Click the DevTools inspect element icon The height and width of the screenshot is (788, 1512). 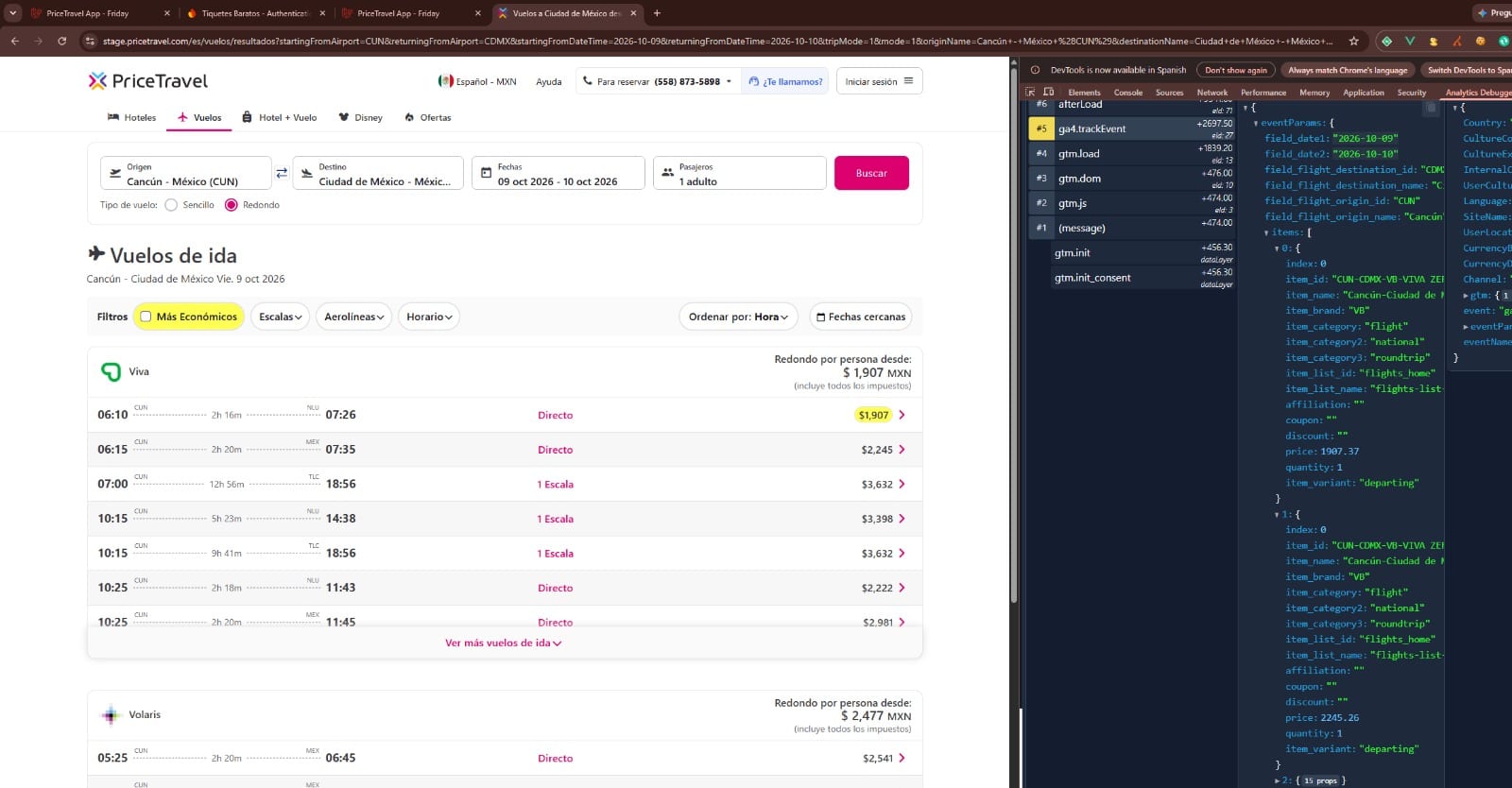click(x=1031, y=93)
